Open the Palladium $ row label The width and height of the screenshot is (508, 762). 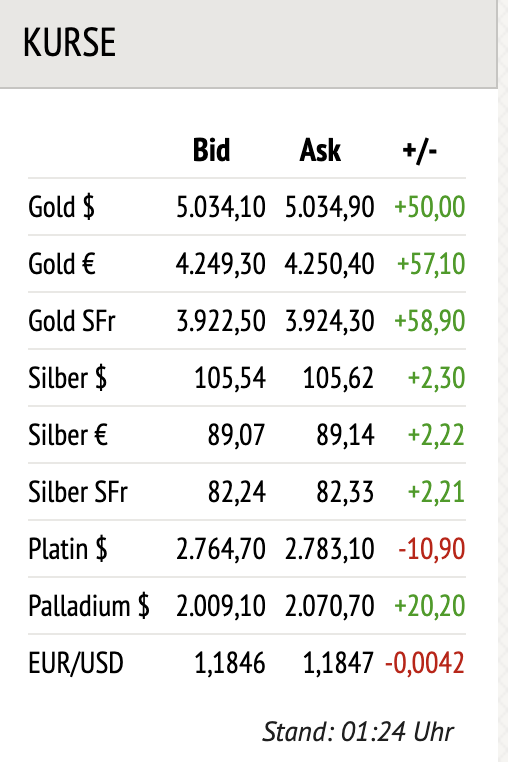(x=89, y=606)
